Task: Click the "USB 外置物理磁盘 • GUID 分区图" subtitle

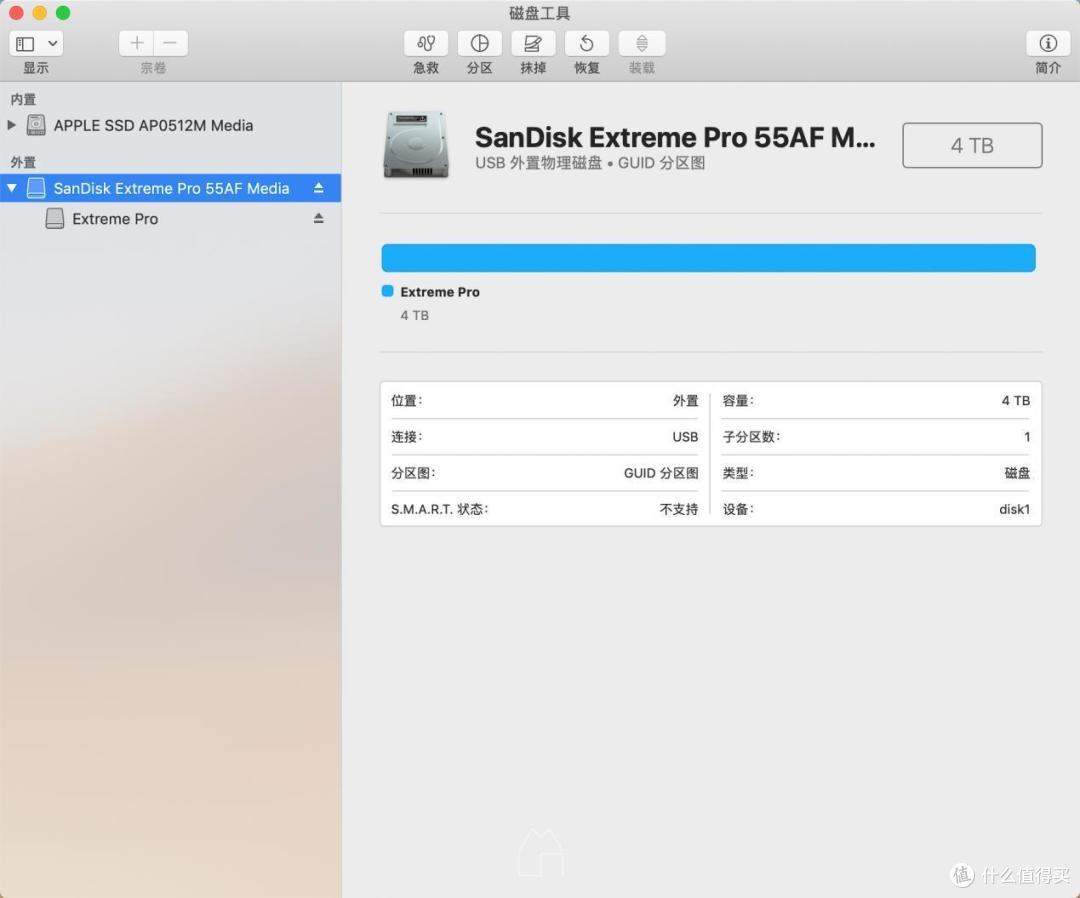Action: 590,163
